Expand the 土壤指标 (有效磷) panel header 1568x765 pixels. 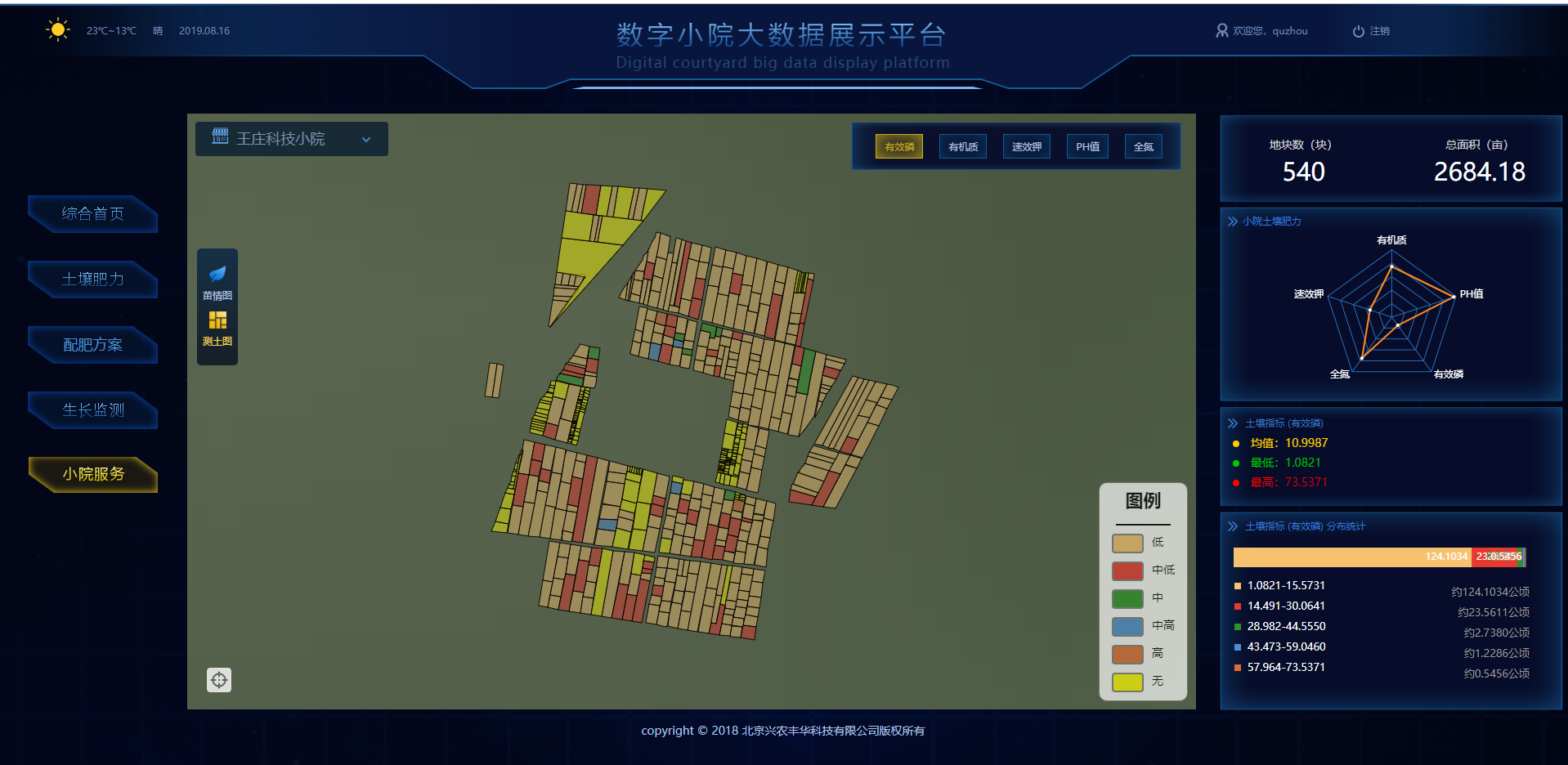click(1284, 423)
